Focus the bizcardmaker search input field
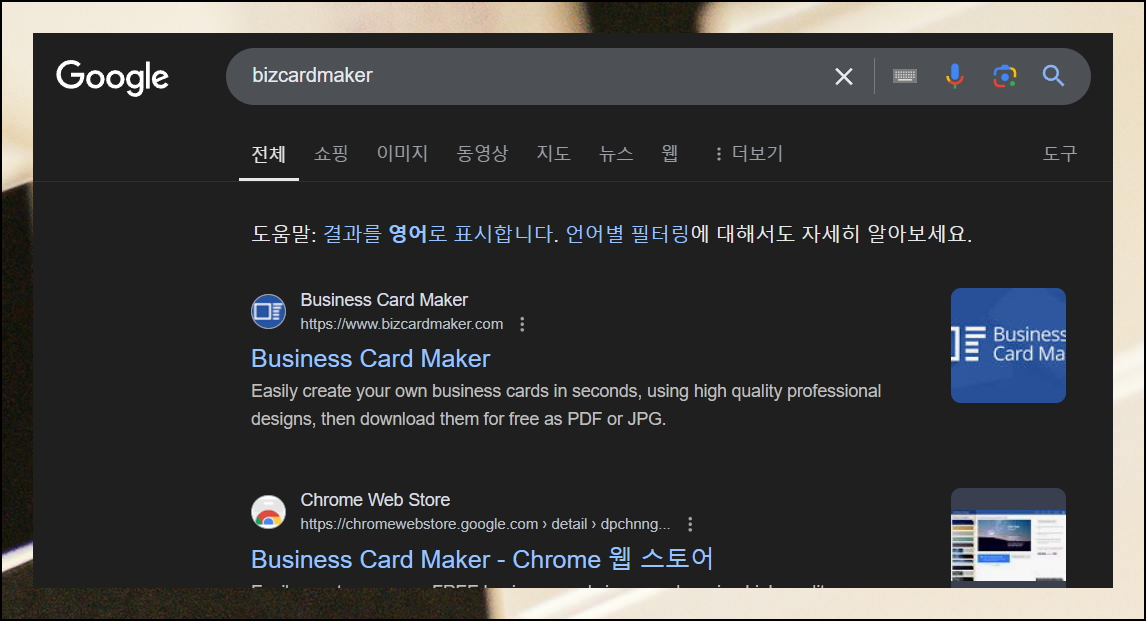The image size is (1146, 621). coord(534,76)
